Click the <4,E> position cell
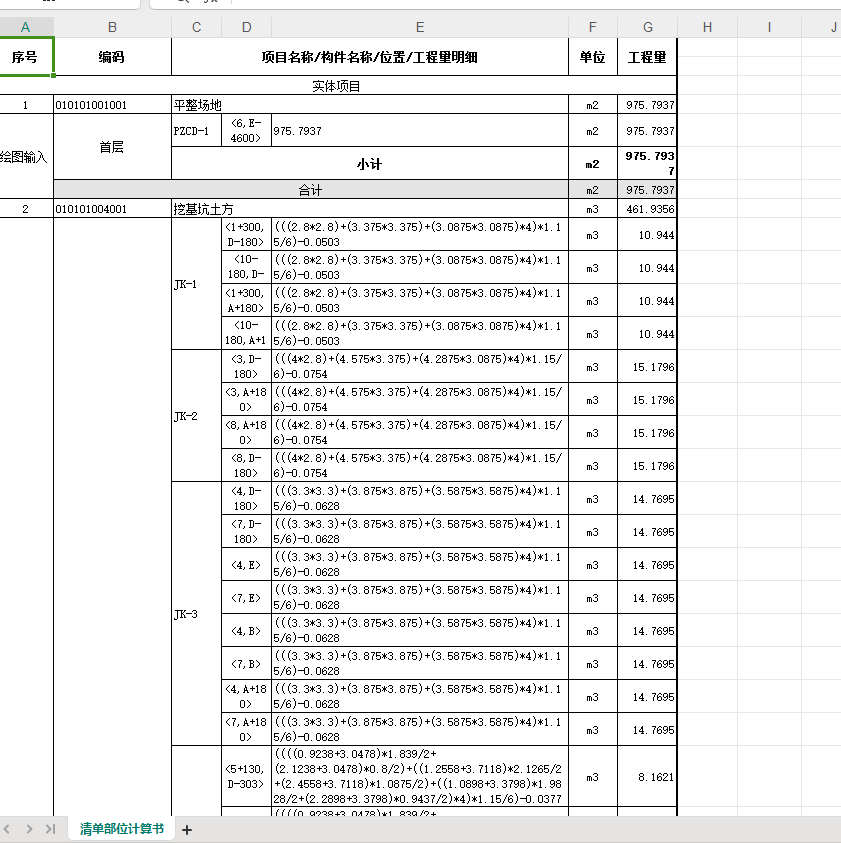This screenshot has width=841, height=843. tap(246, 565)
